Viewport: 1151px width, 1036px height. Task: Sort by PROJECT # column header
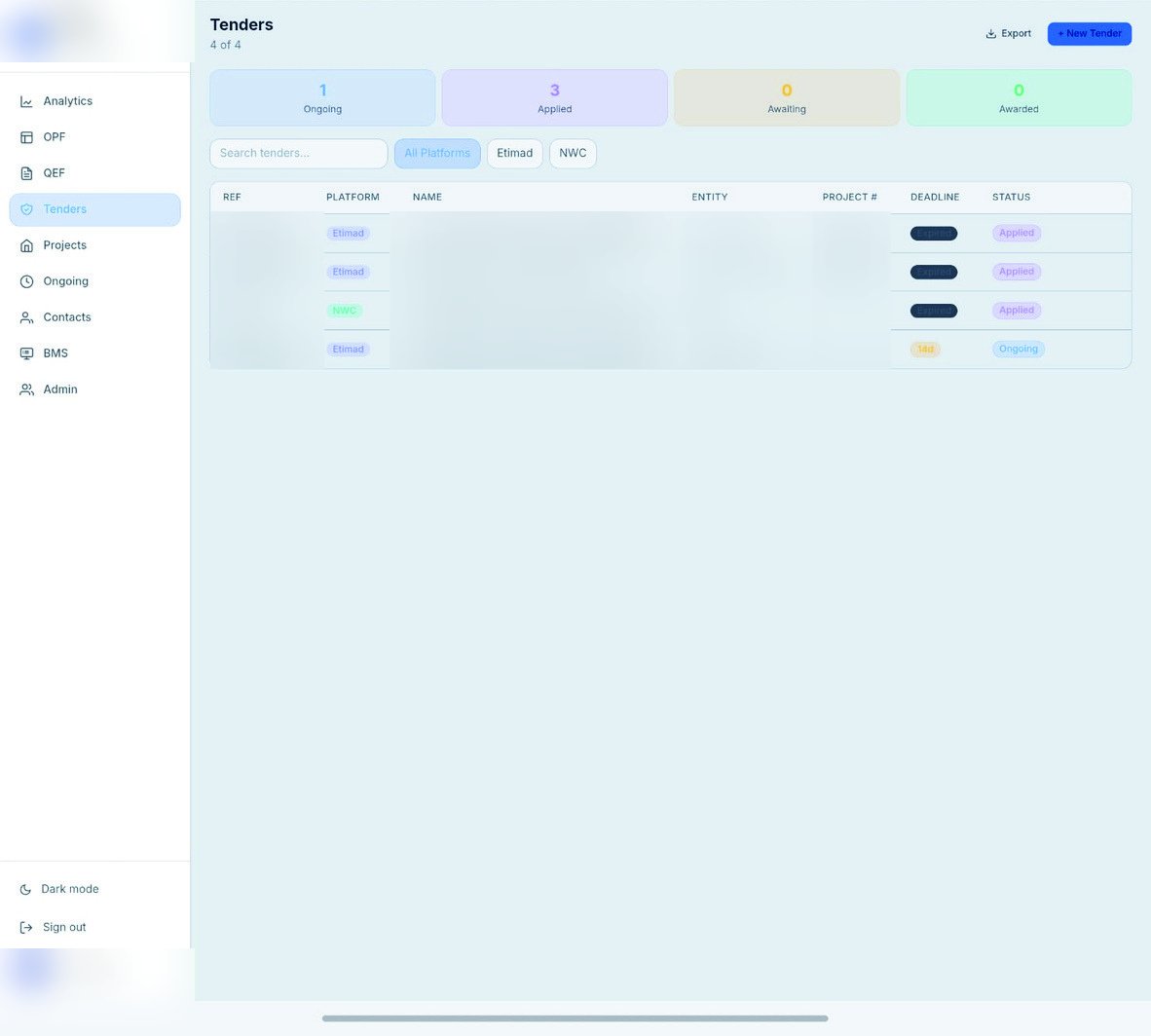[849, 198]
